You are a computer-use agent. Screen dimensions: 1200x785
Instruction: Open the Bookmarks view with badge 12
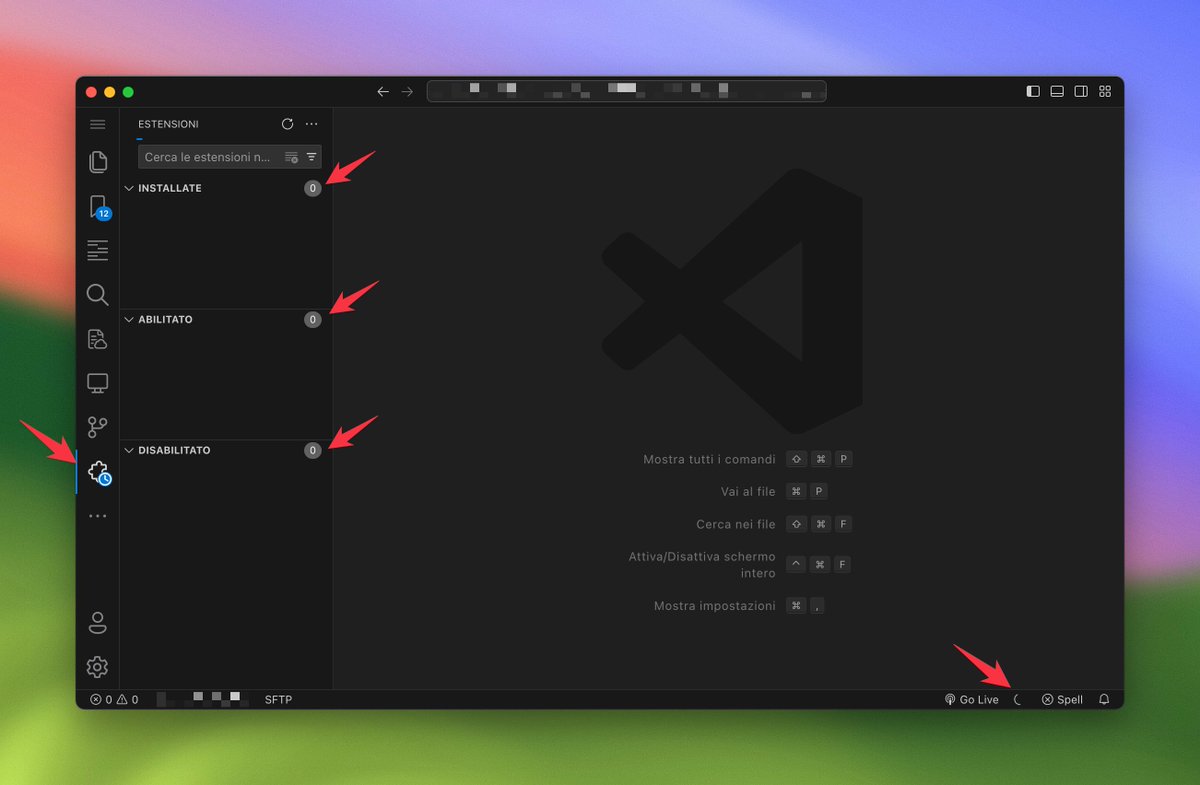(x=98, y=207)
